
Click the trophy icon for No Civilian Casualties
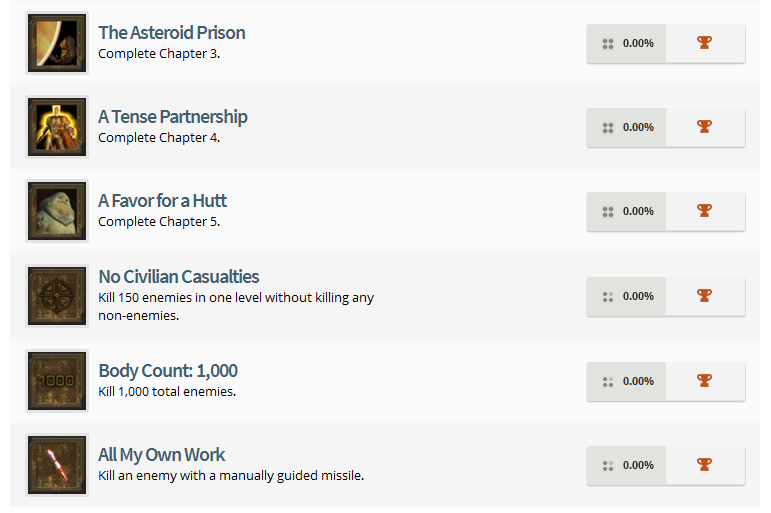(705, 296)
